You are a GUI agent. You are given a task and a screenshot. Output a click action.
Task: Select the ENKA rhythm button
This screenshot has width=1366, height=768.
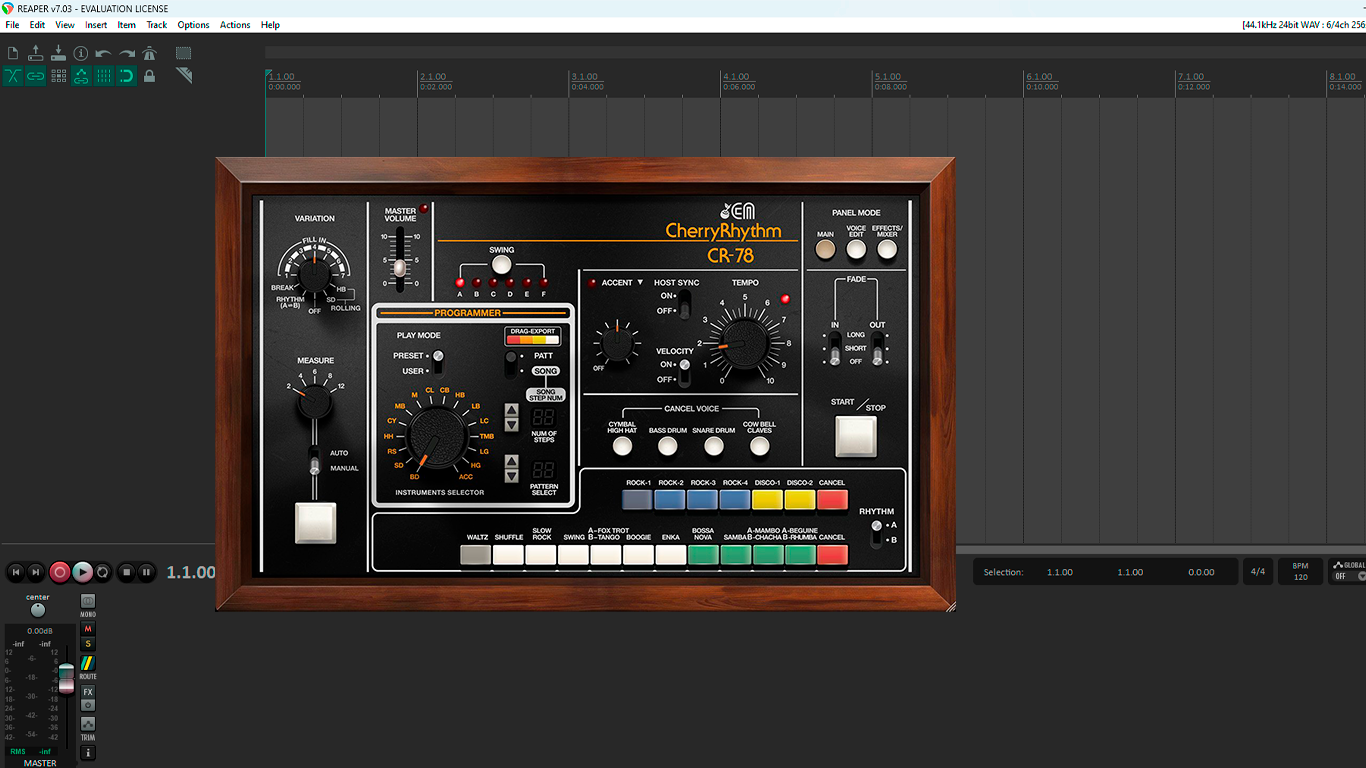coord(671,555)
